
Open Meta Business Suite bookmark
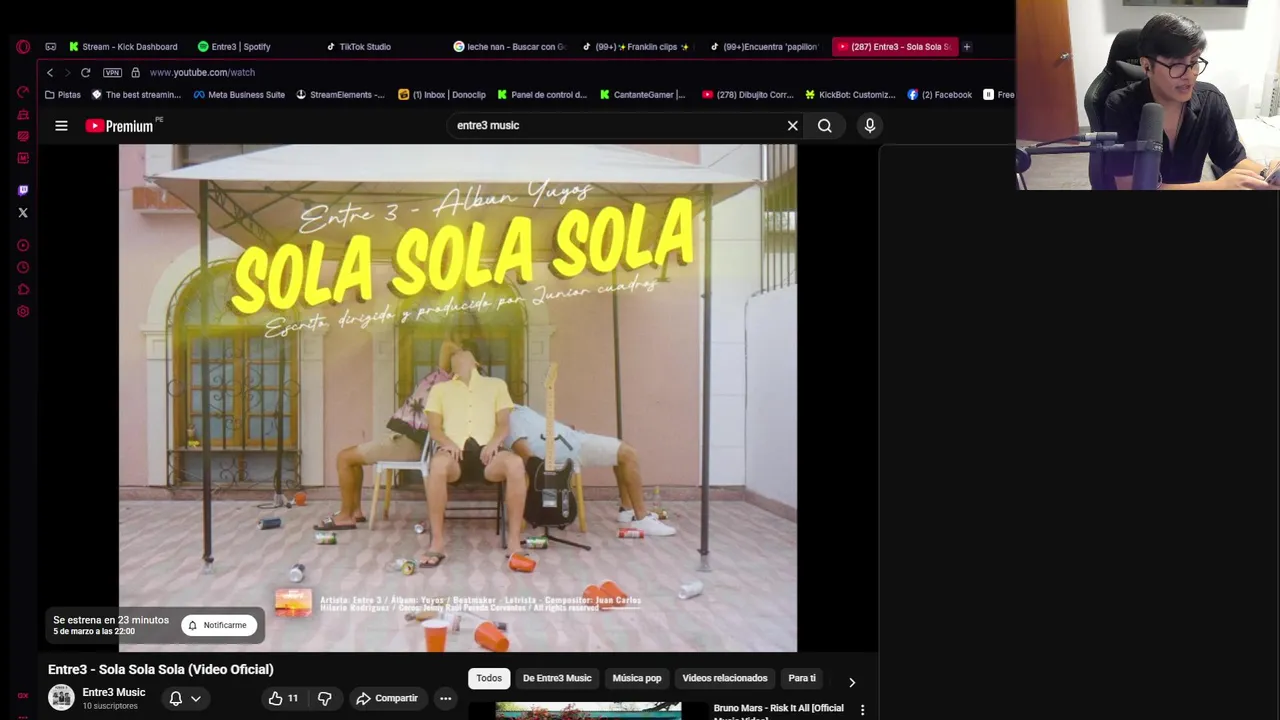[x=239, y=95]
